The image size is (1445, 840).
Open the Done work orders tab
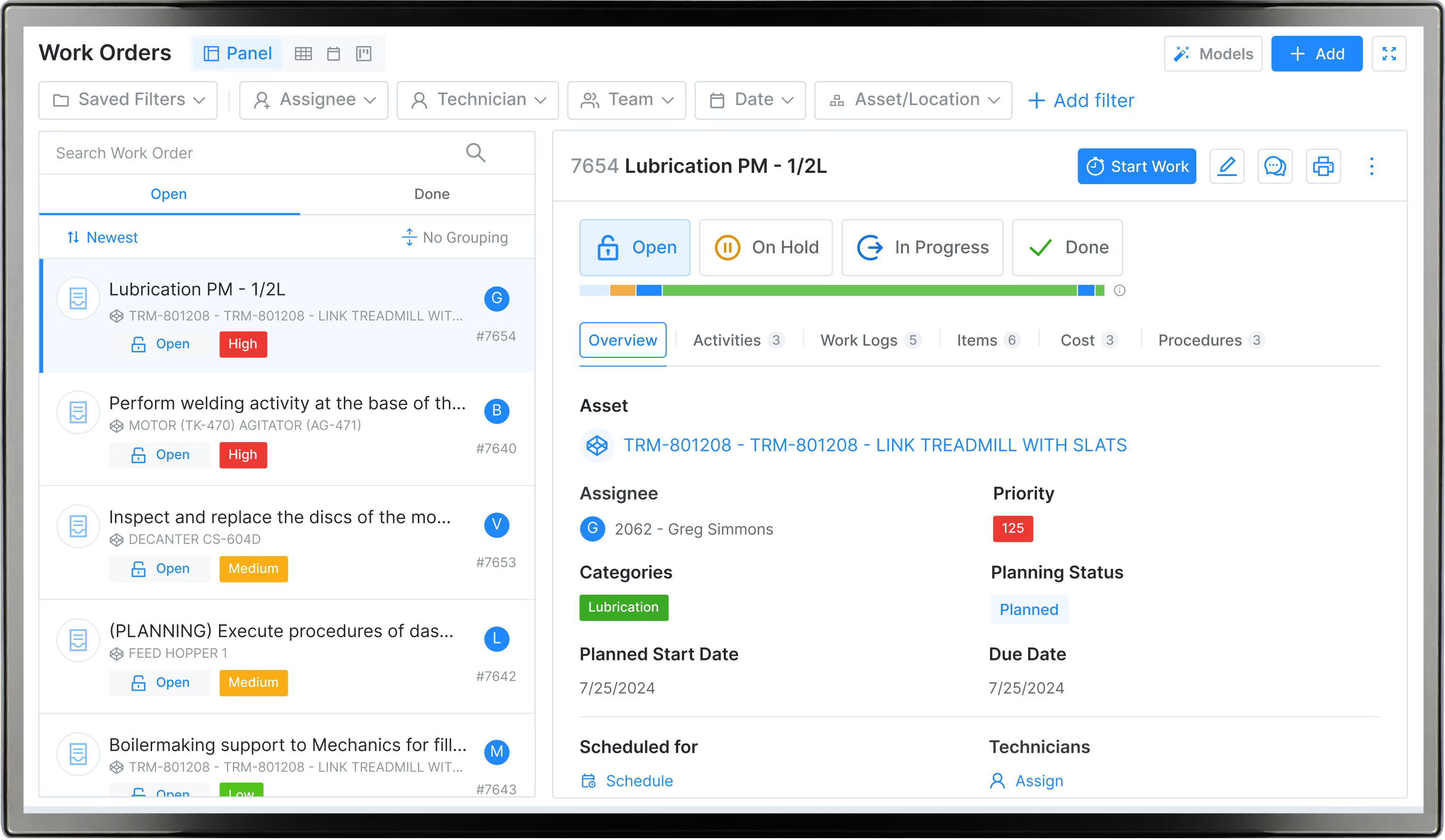click(432, 194)
